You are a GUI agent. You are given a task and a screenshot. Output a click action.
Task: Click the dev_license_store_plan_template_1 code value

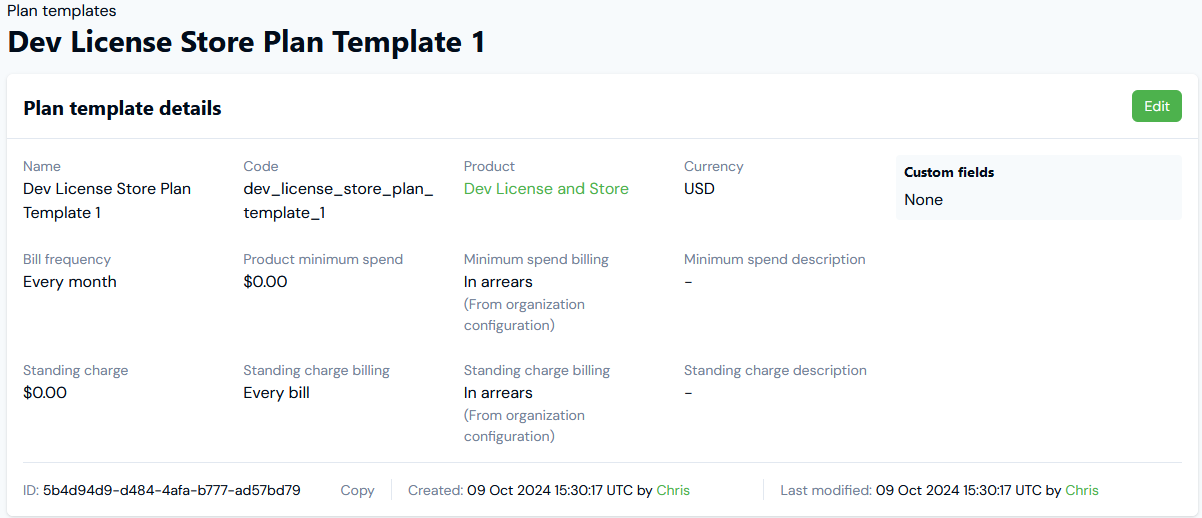pyautogui.click(x=338, y=200)
